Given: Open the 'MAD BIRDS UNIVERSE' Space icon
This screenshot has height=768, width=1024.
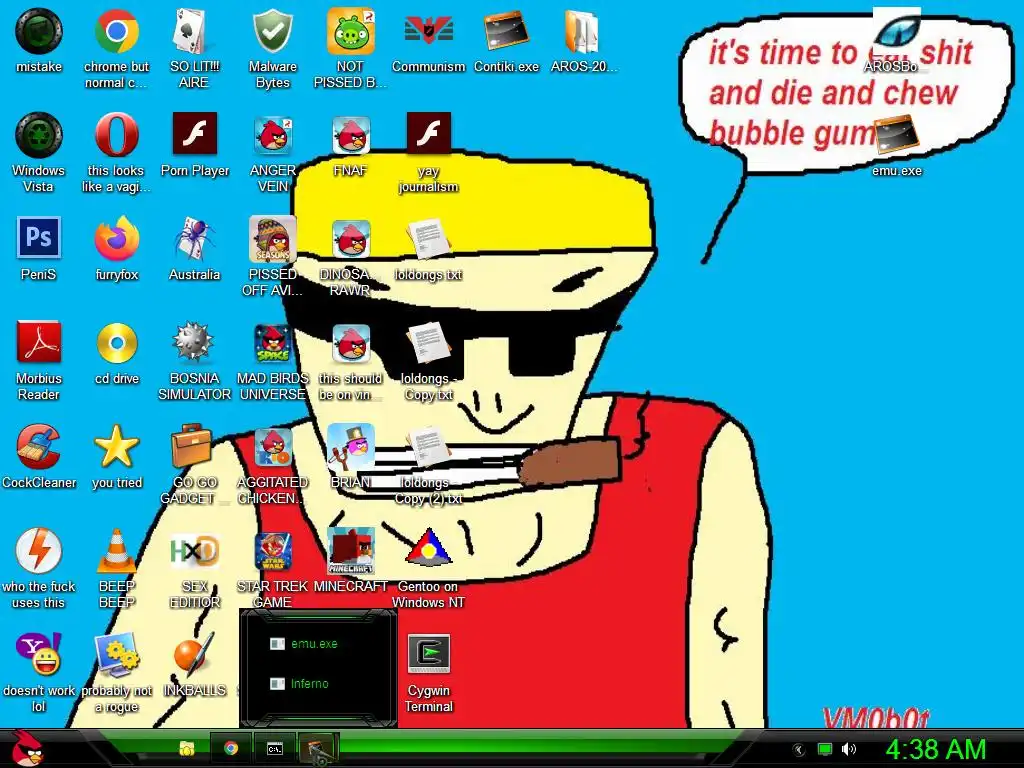Looking at the screenshot, I should tap(272, 344).
